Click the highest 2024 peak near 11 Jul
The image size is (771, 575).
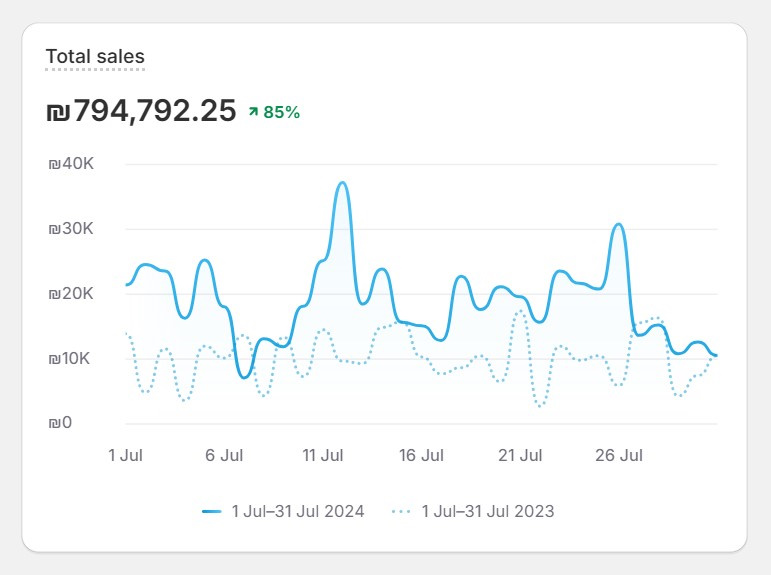coord(342,183)
